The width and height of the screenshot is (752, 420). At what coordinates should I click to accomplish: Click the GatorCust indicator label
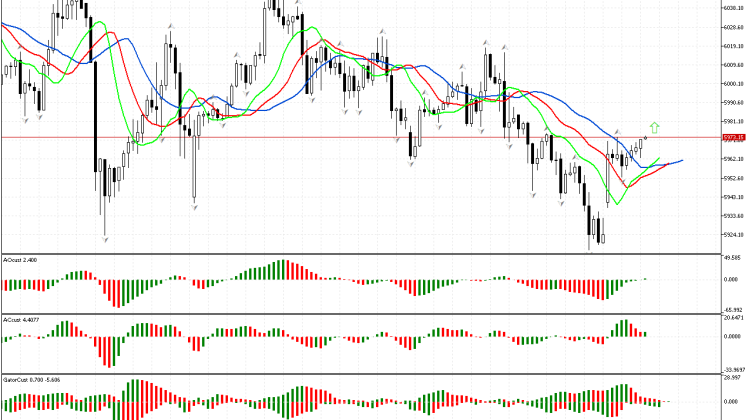[31, 381]
